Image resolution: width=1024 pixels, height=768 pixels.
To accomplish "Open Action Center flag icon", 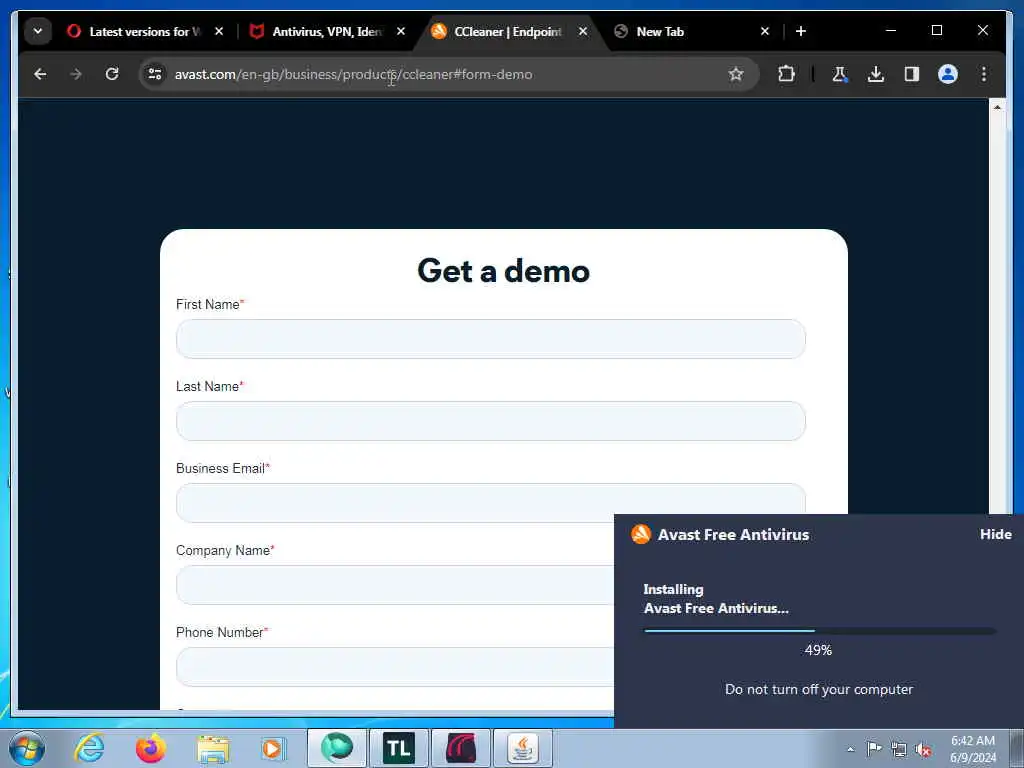I will coord(874,749).
